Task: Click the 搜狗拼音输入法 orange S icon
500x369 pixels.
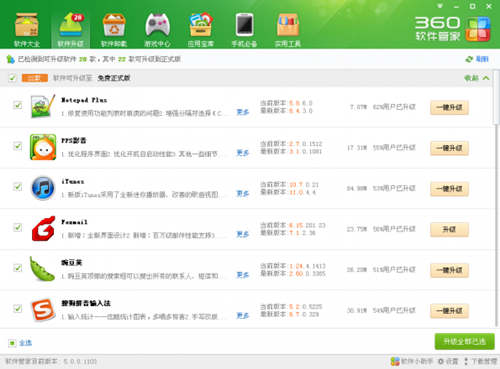Action: tap(43, 310)
